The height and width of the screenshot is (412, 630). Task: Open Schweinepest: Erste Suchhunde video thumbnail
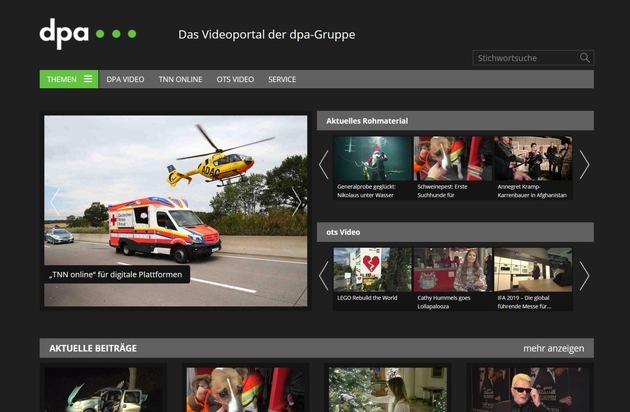click(x=453, y=158)
